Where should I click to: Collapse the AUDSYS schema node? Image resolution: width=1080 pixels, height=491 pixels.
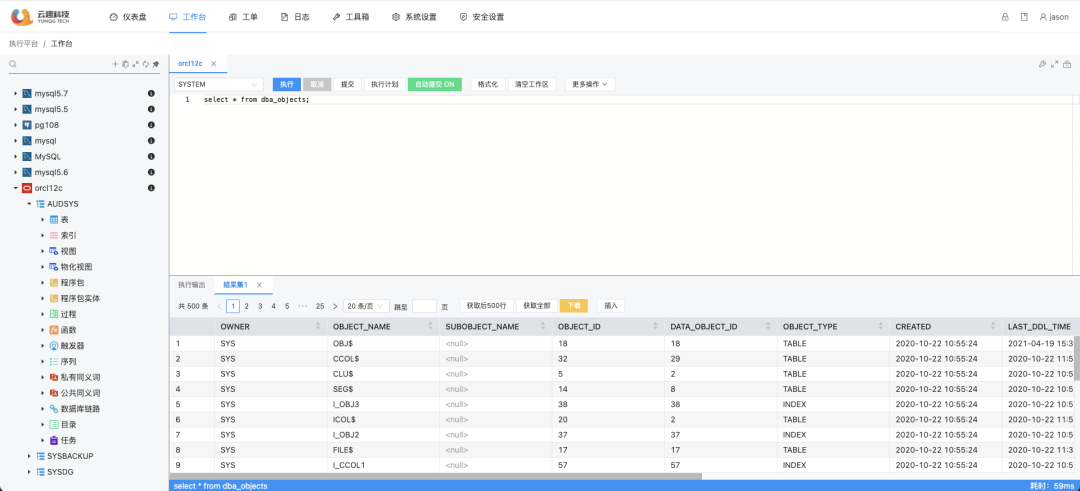[28, 204]
